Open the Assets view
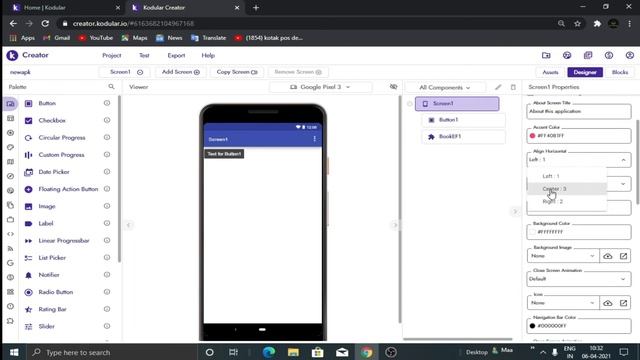Screen dimensions: 640x360 point(550,72)
